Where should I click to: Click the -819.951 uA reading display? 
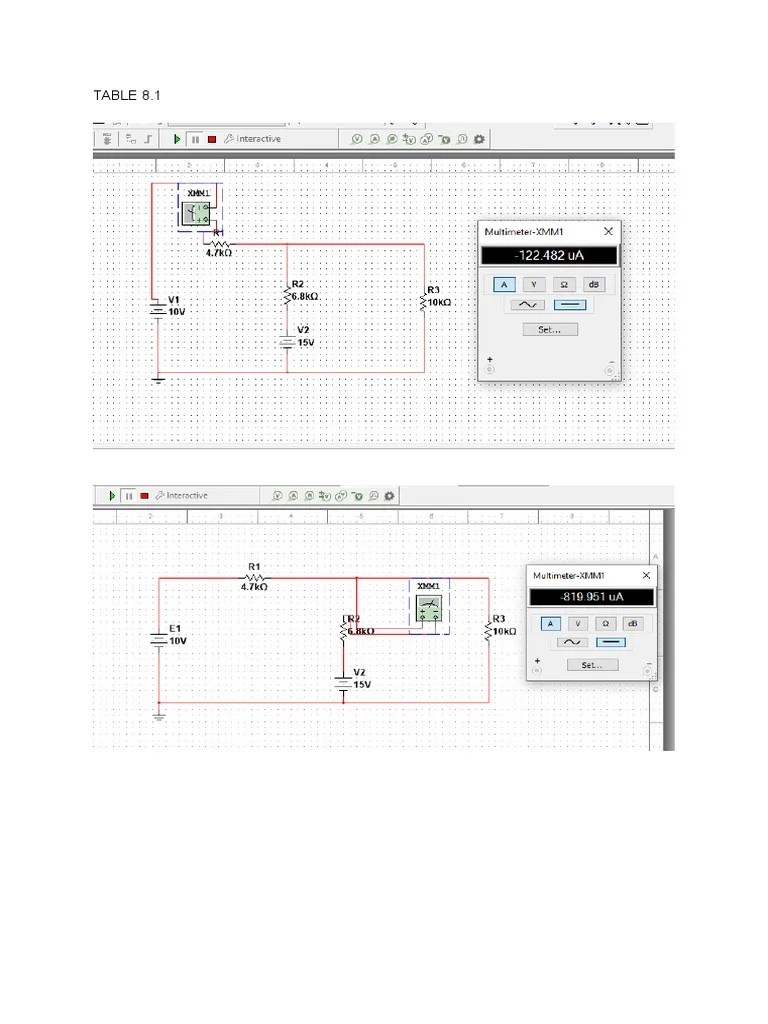pos(592,597)
